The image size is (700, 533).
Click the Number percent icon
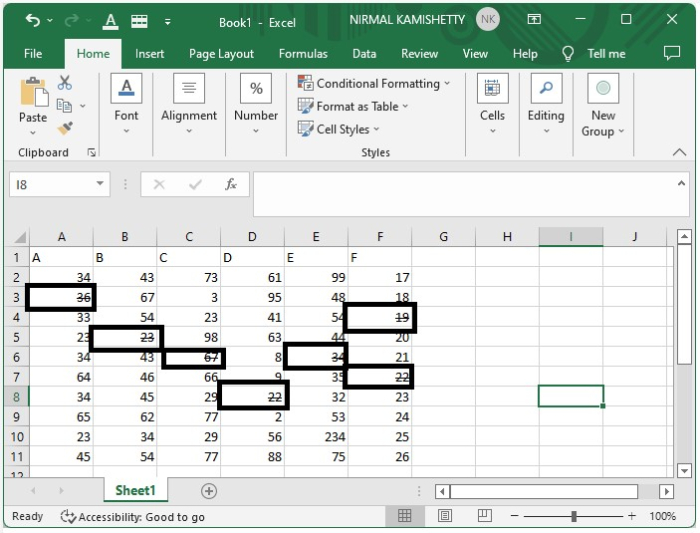256,88
